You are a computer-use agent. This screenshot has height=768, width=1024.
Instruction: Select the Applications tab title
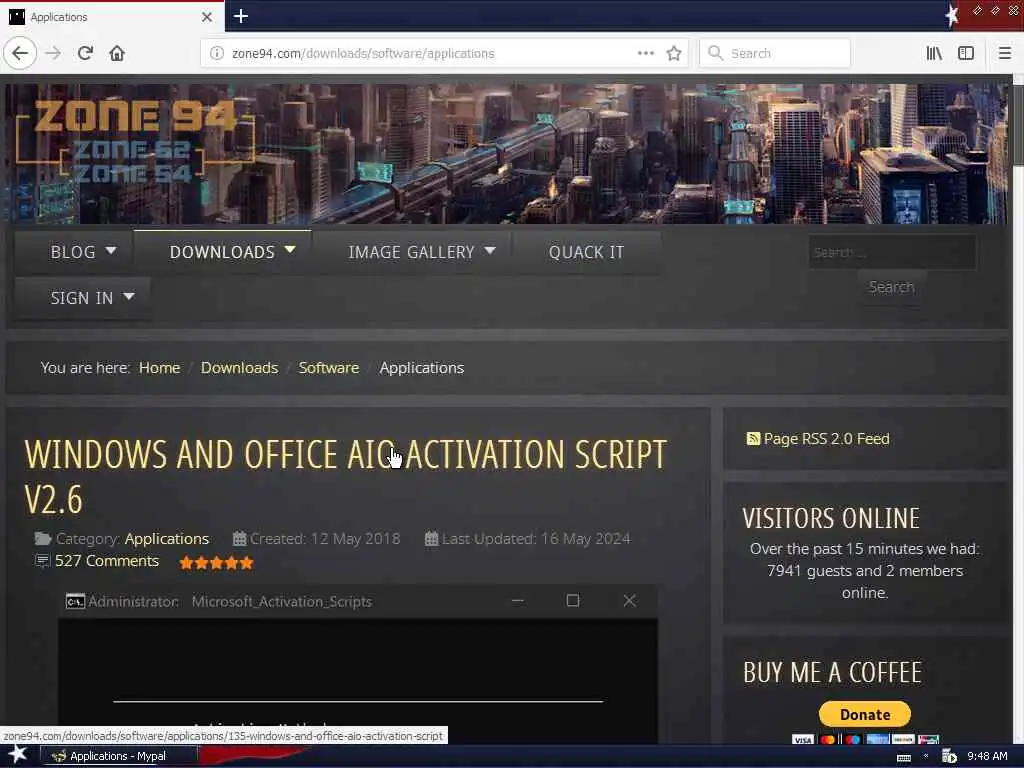[x=59, y=17]
